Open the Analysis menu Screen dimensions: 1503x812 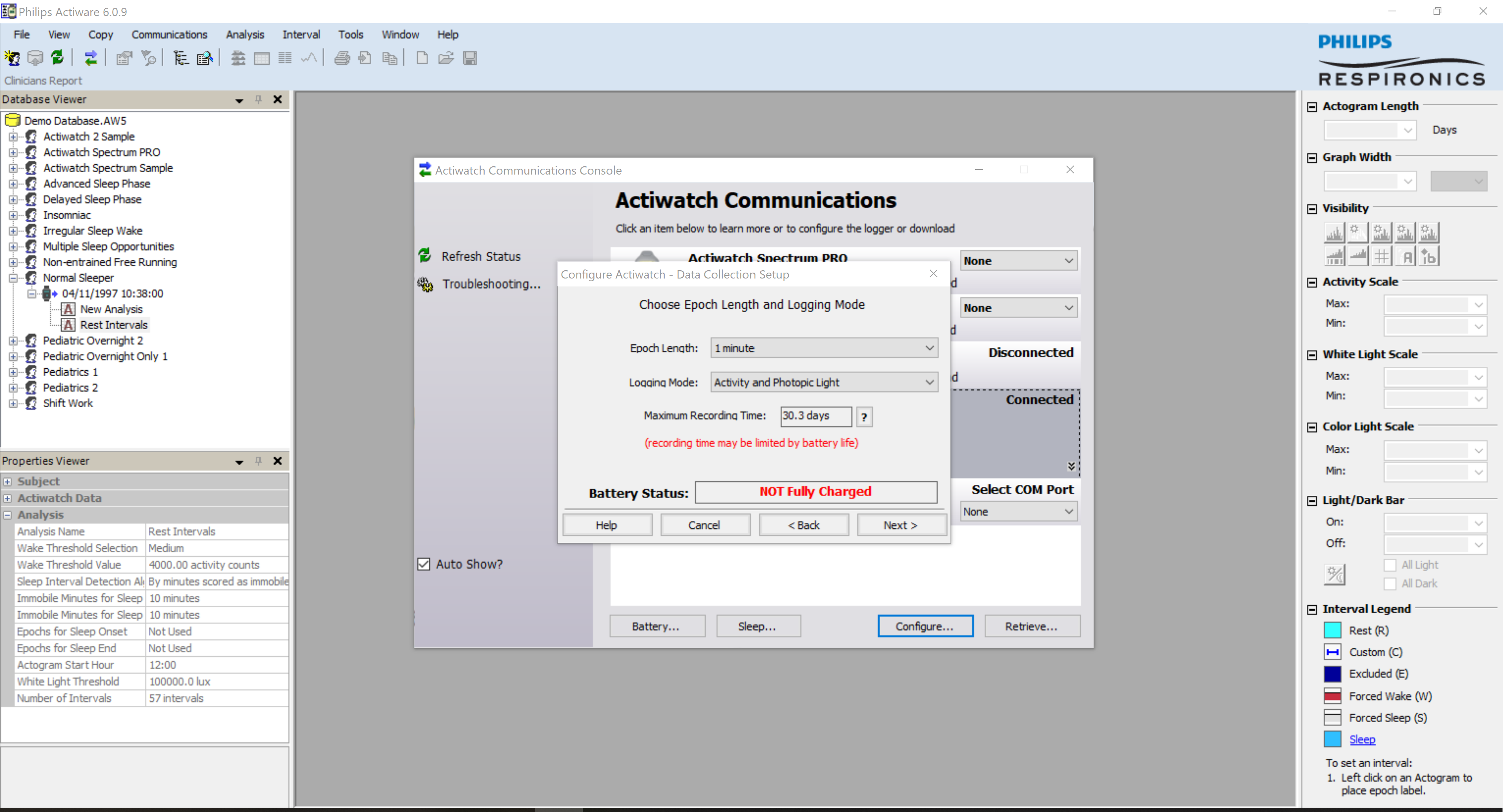coord(244,35)
